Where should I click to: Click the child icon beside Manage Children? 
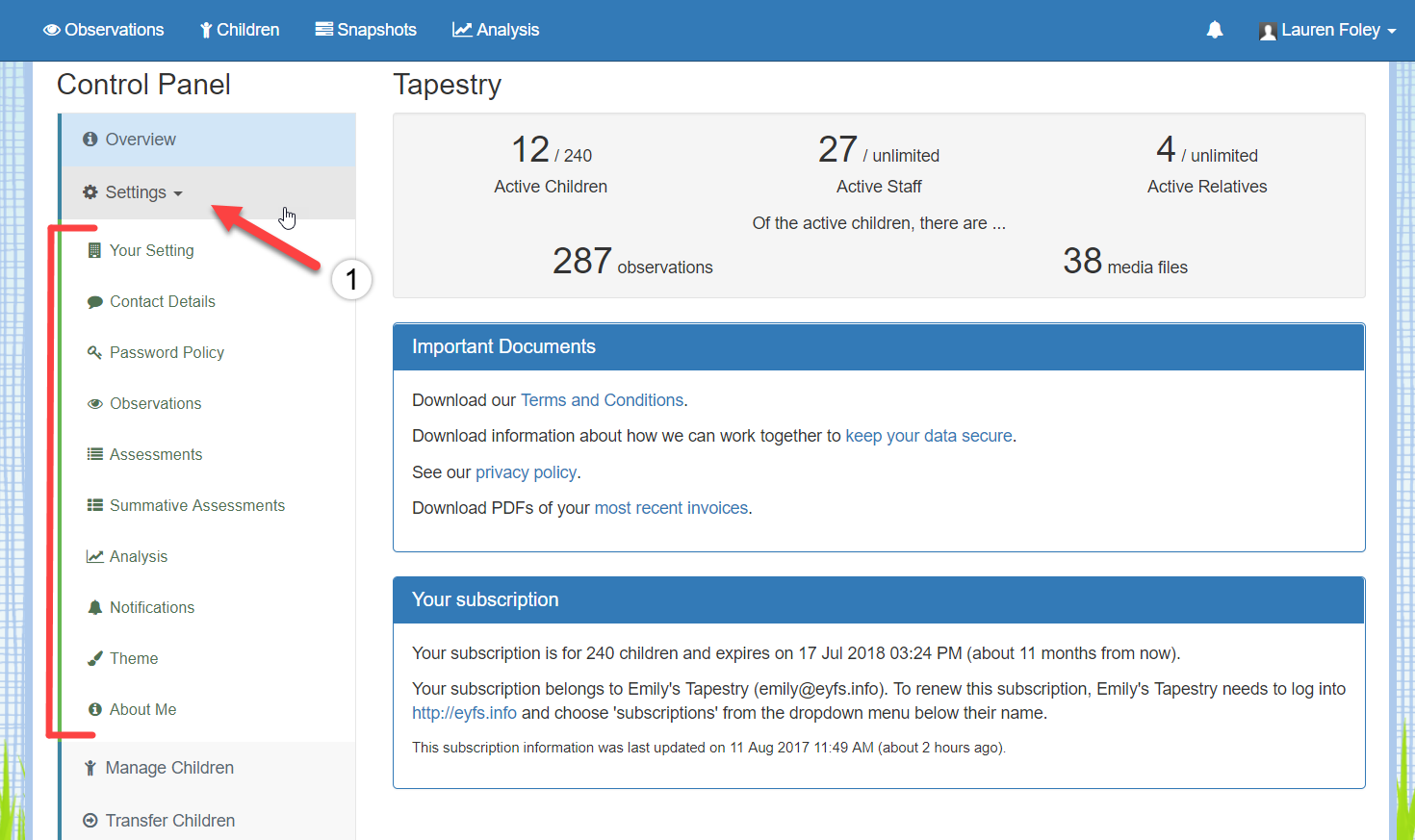click(90, 768)
